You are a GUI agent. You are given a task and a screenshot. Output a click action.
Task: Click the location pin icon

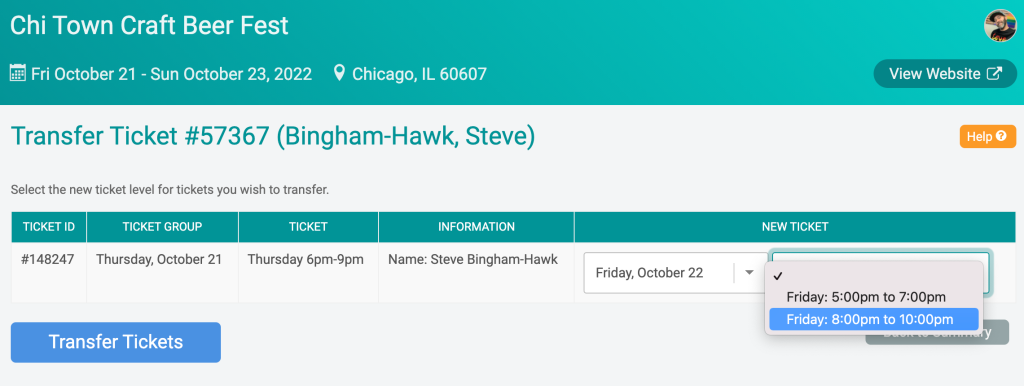click(339, 73)
